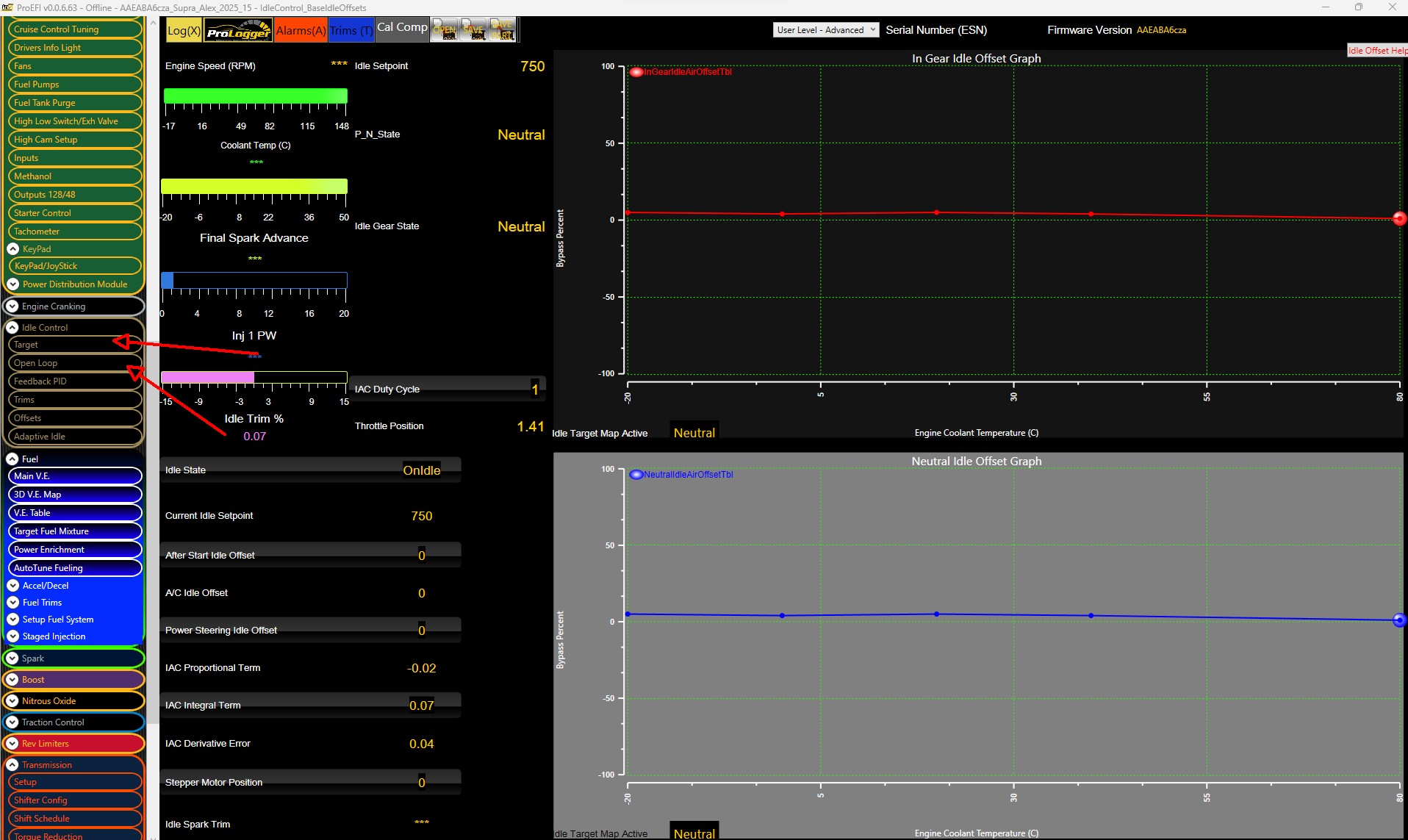Collapse the KeyPad section chevron
The height and width of the screenshot is (840, 1408).
click(x=12, y=249)
